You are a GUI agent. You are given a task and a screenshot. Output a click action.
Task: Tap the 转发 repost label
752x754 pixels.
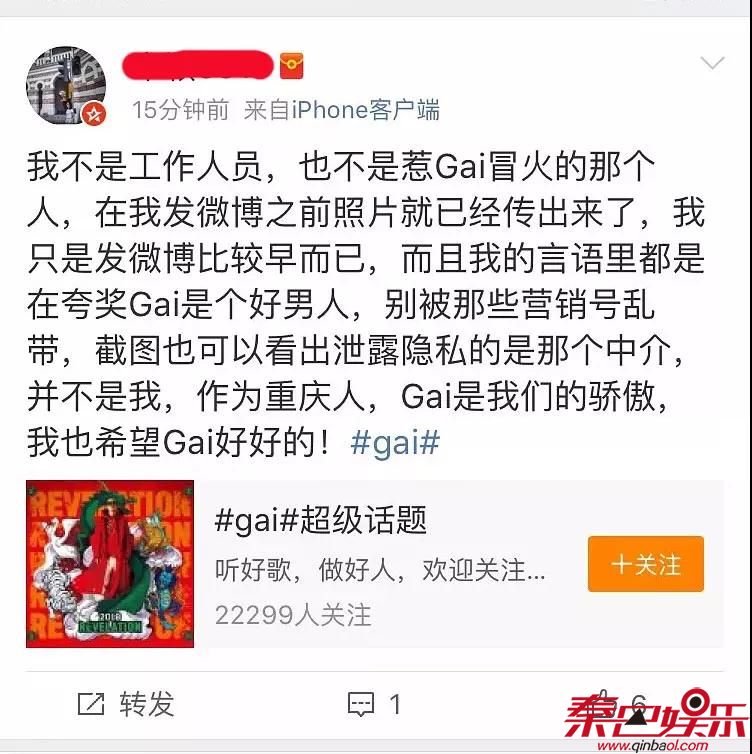click(147, 704)
